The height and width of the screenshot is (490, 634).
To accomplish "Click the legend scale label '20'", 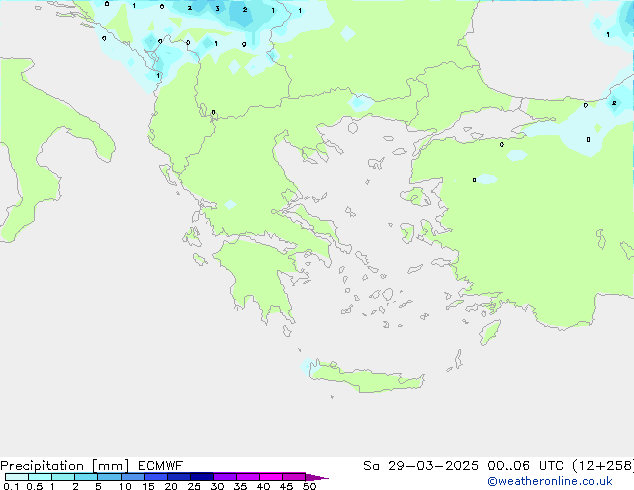I will click(x=171, y=486).
